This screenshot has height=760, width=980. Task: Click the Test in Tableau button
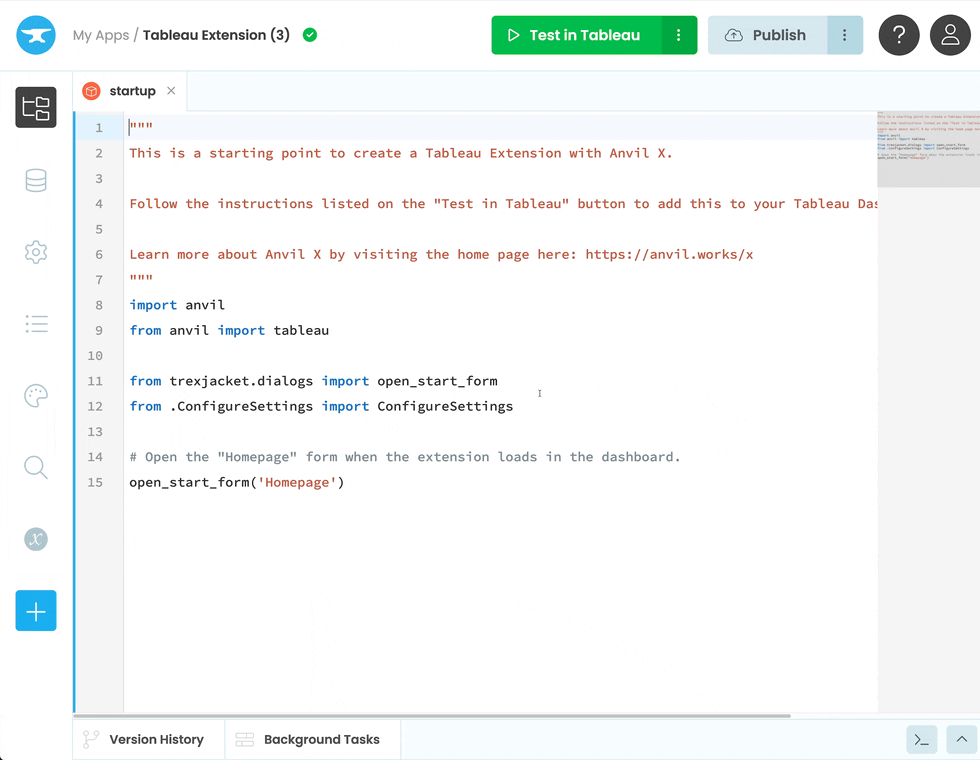[576, 35]
